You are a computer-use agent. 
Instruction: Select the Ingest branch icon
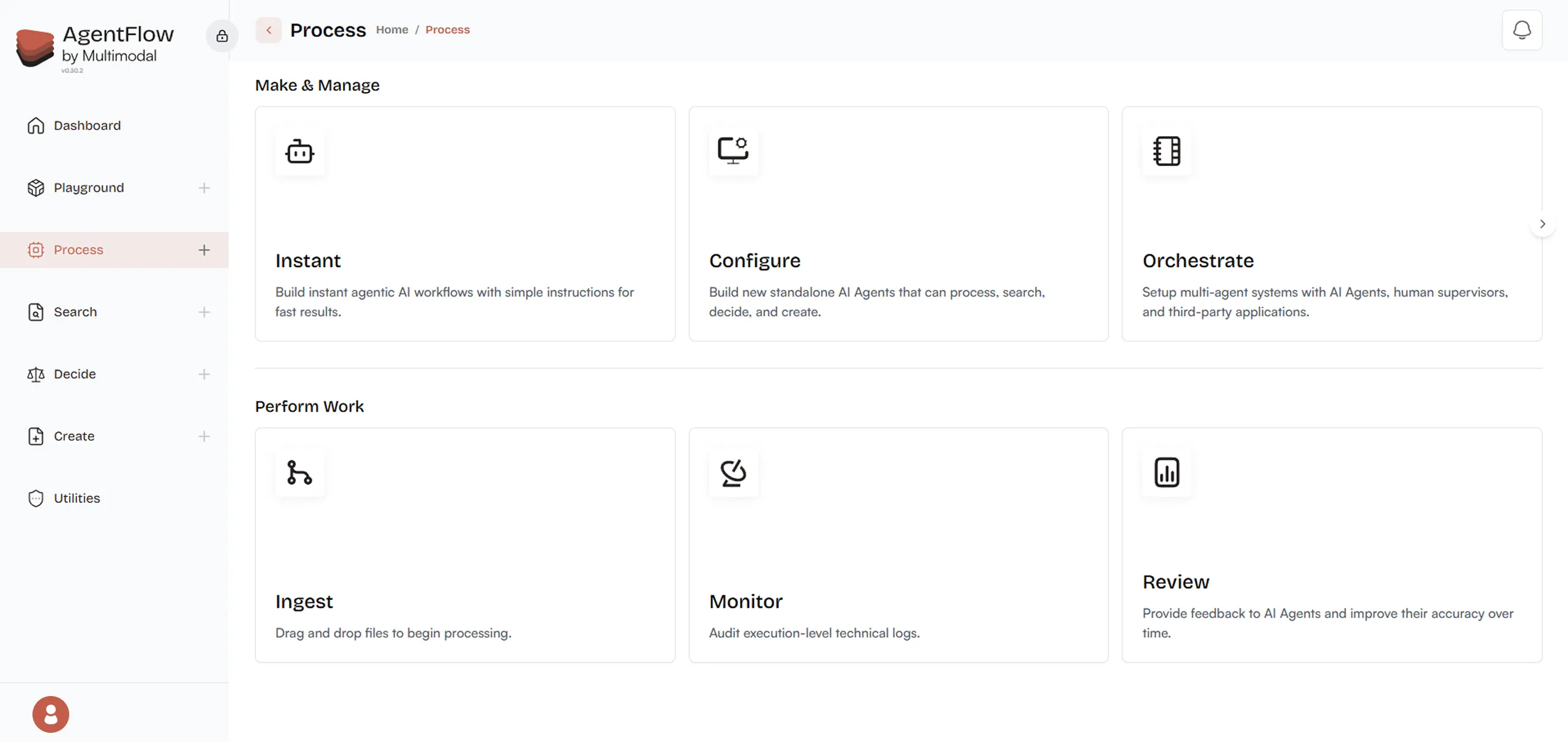(300, 472)
